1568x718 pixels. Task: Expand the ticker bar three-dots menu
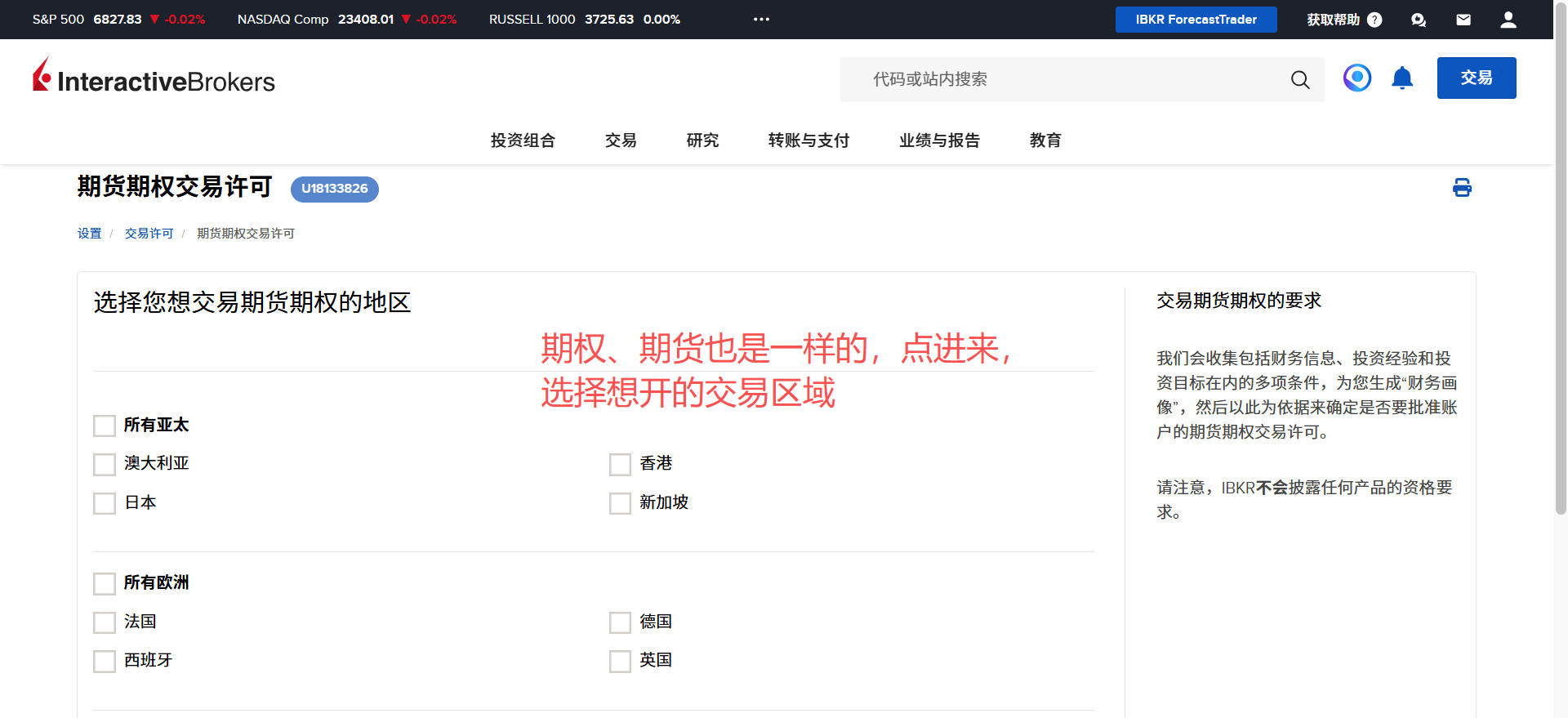click(x=761, y=20)
